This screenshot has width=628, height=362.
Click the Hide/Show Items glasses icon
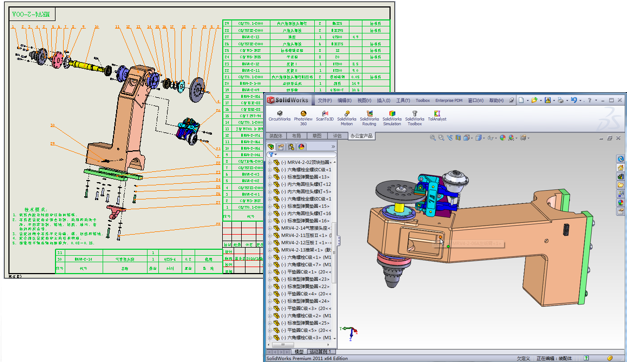point(490,138)
